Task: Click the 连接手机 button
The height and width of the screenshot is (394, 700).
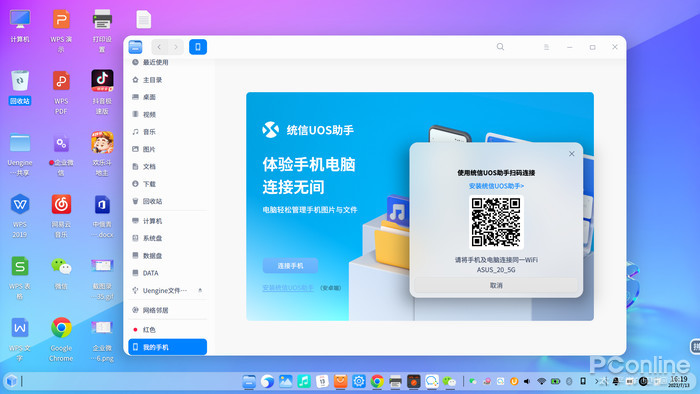Action: (x=290, y=265)
